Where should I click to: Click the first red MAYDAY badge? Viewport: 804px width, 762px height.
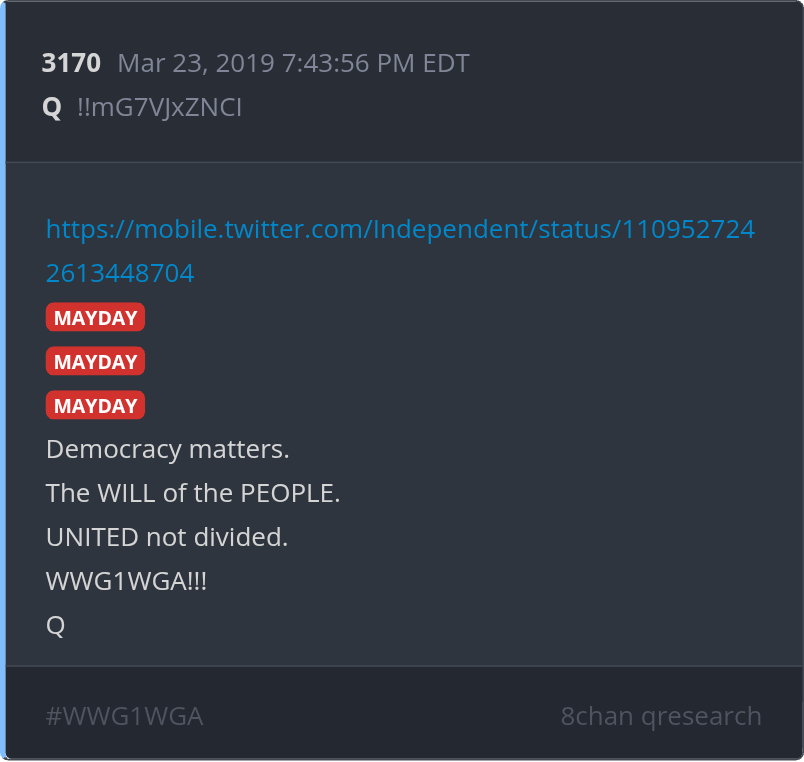[95, 317]
